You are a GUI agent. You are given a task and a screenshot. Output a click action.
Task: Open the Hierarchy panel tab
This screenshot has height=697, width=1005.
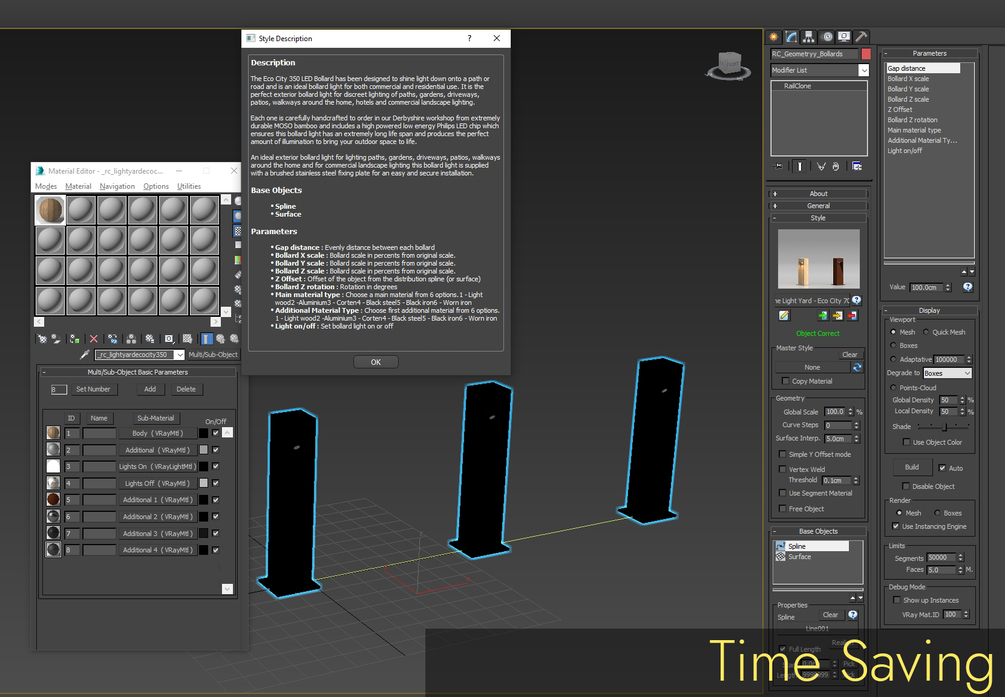pos(809,37)
